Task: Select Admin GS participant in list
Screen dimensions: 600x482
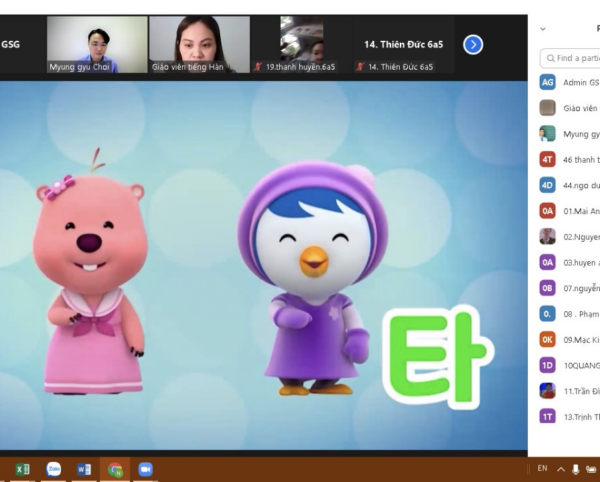Action: (570, 82)
